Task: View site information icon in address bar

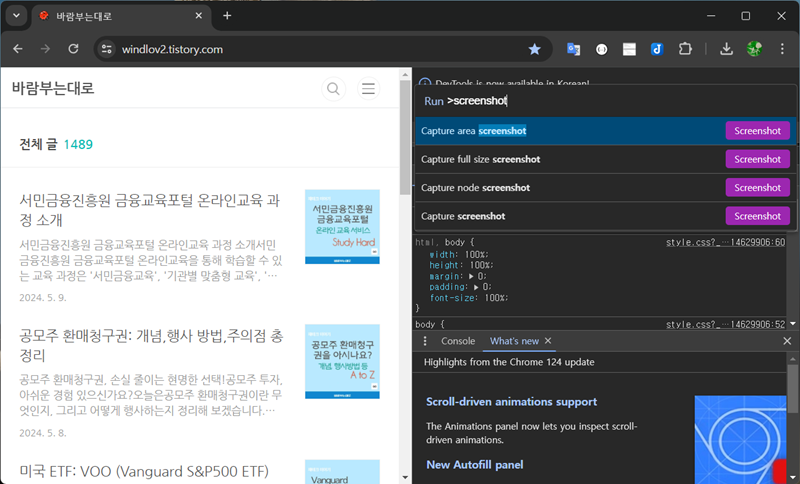Action: click(x=107, y=49)
